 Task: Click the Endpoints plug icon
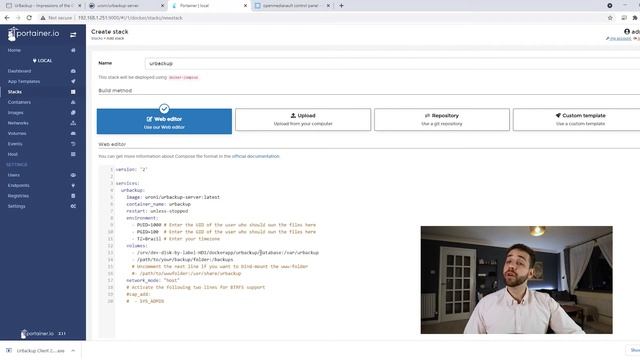(73, 186)
